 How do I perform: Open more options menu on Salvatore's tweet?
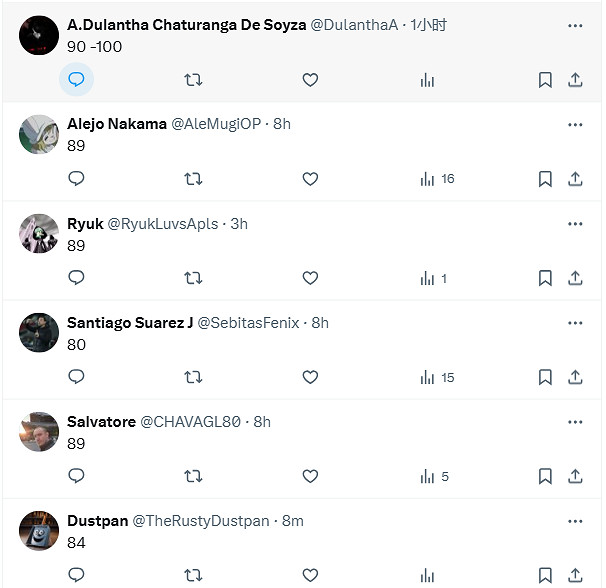[575, 421]
